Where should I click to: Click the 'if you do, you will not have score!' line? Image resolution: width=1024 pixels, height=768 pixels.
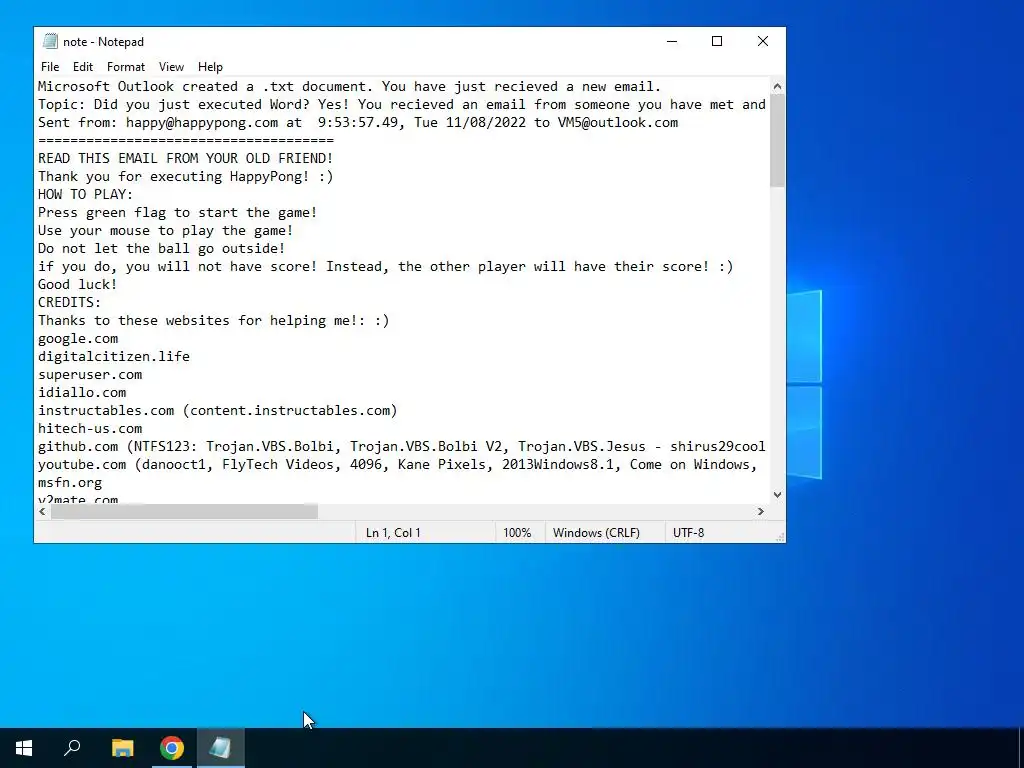385,266
